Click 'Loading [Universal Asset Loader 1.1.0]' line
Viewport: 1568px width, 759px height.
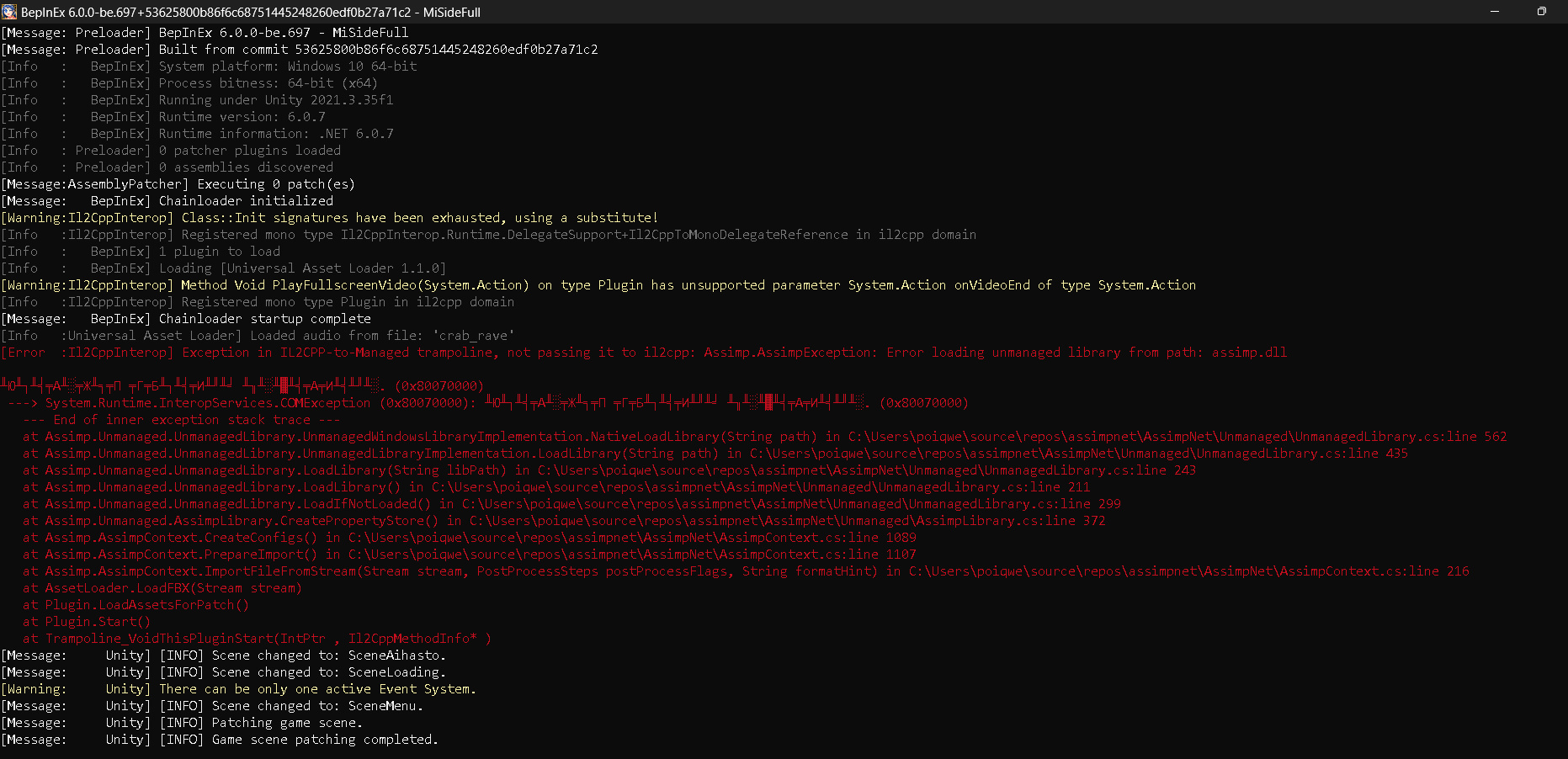tap(301, 268)
